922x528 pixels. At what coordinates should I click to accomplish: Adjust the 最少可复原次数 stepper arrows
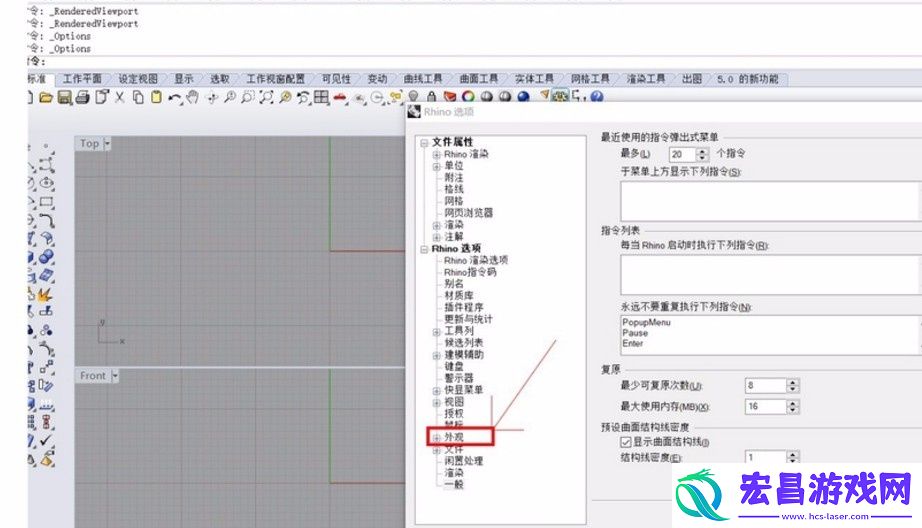pos(793,386)
